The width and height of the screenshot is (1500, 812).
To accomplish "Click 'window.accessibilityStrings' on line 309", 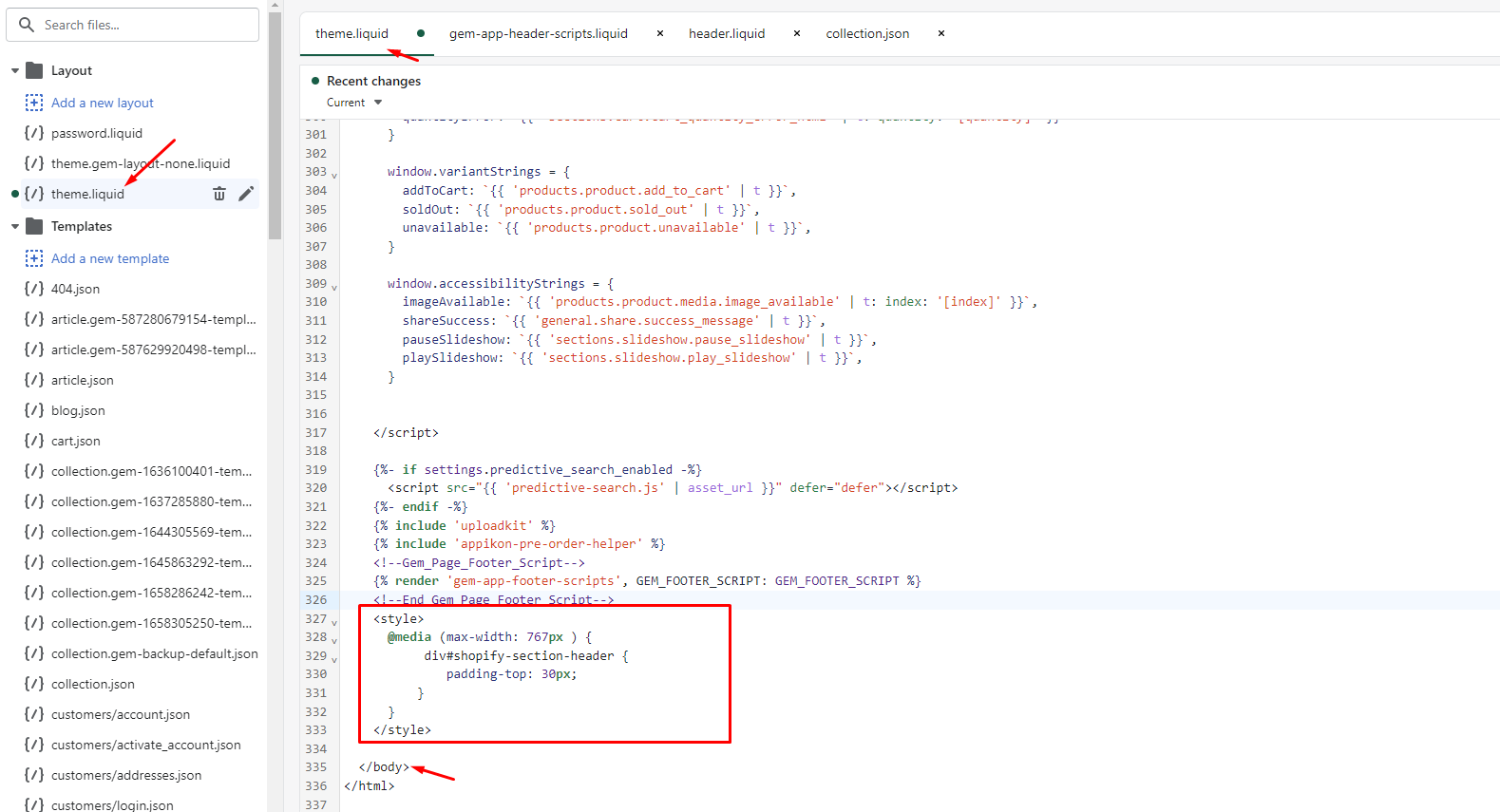I will click(486, 284).
